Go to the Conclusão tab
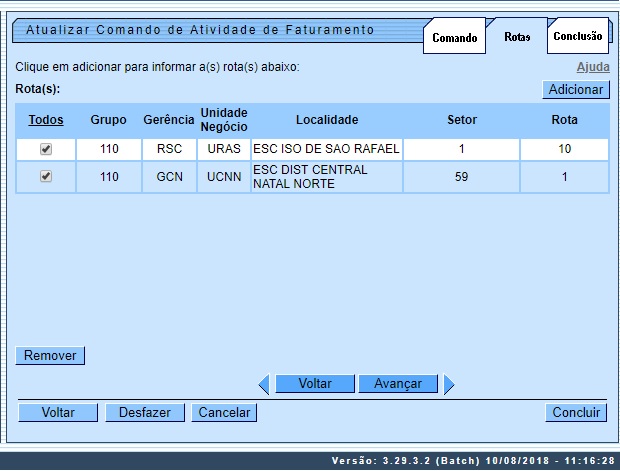Image resolution: width=620 pixels, height=471 pixels. point(577,36)
